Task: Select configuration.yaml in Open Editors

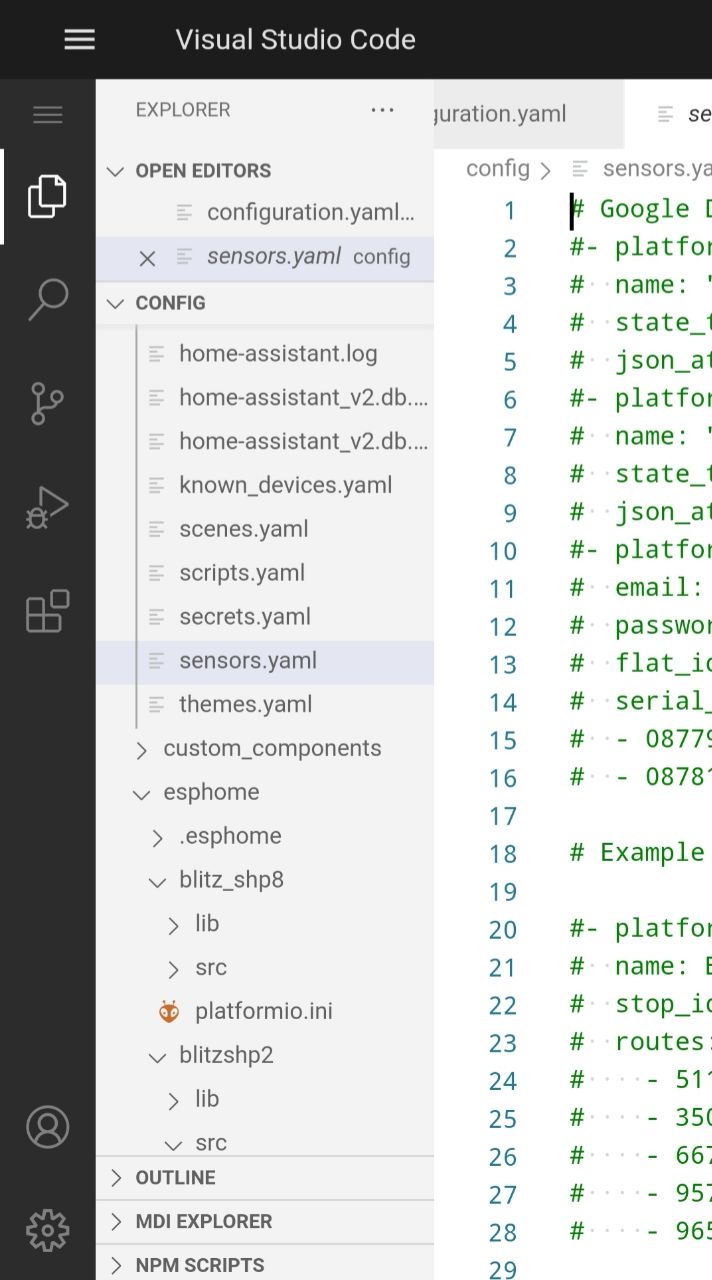Action: tap(265, 213)
